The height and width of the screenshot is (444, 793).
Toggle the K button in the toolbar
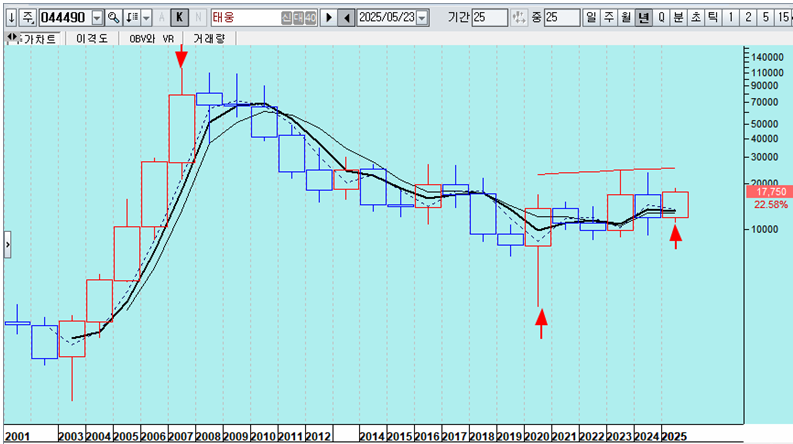tap(179, 18)
